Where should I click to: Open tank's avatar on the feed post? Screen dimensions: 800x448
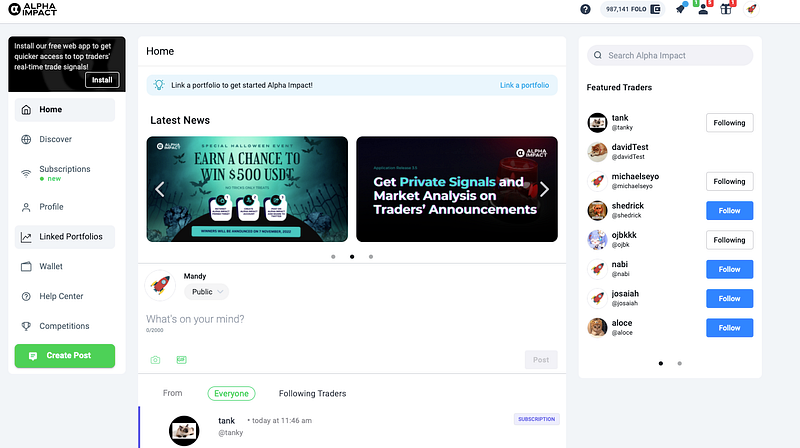point(184,431)
